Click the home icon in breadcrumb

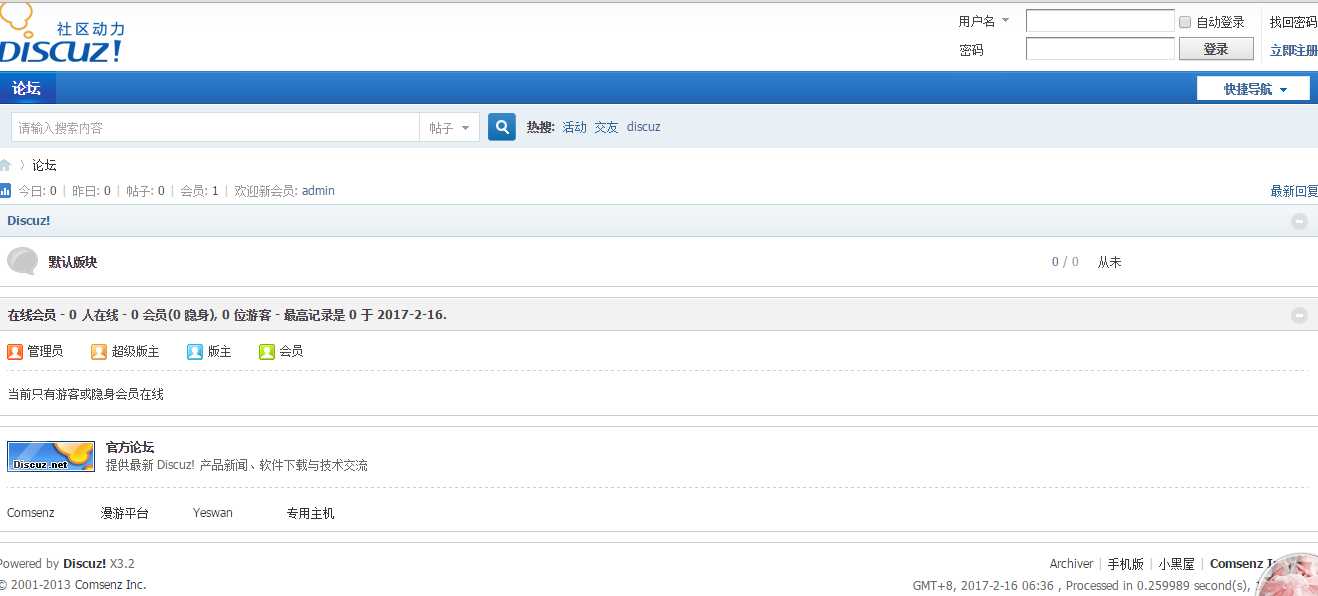click(x=5, y=165)
